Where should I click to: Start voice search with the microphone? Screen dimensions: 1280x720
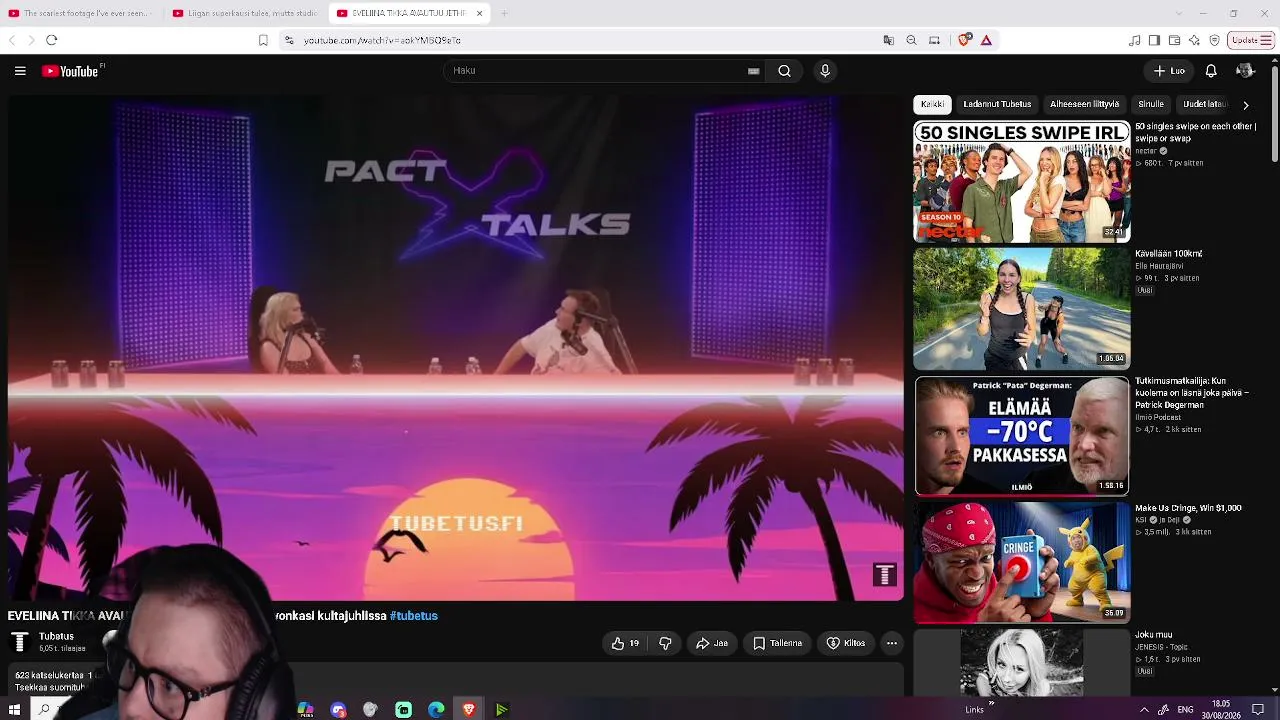pyautogui.click(x=825, y=71)
